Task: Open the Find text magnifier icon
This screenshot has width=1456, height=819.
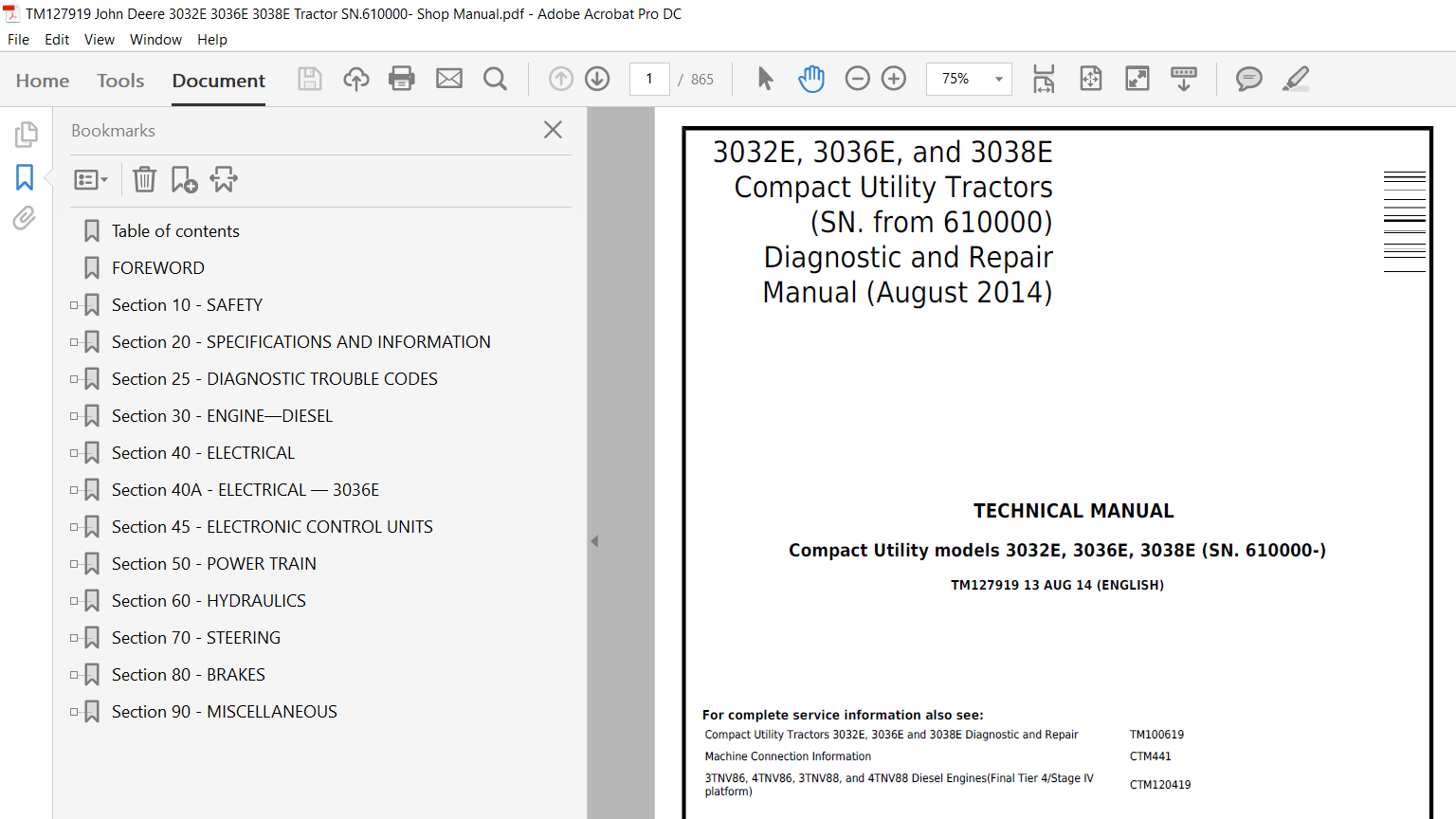Action: pos(495,79)
